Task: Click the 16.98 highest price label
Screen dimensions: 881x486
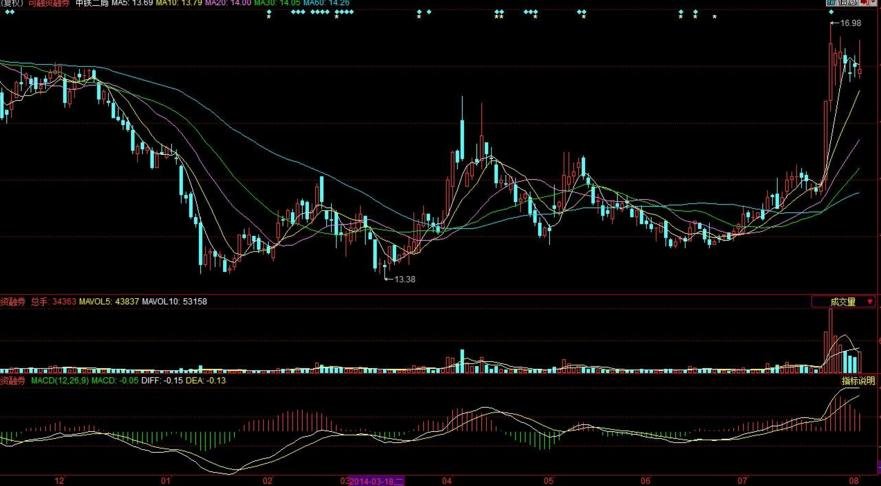Action: click(850, 22)
